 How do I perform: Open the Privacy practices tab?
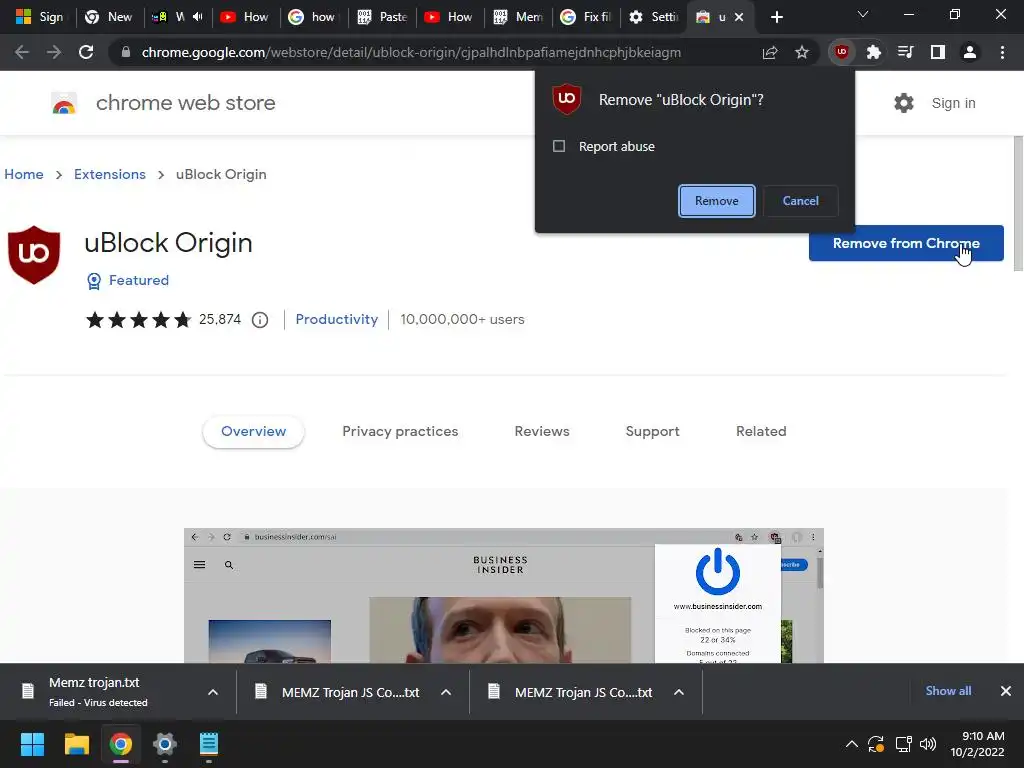[400, 432]
